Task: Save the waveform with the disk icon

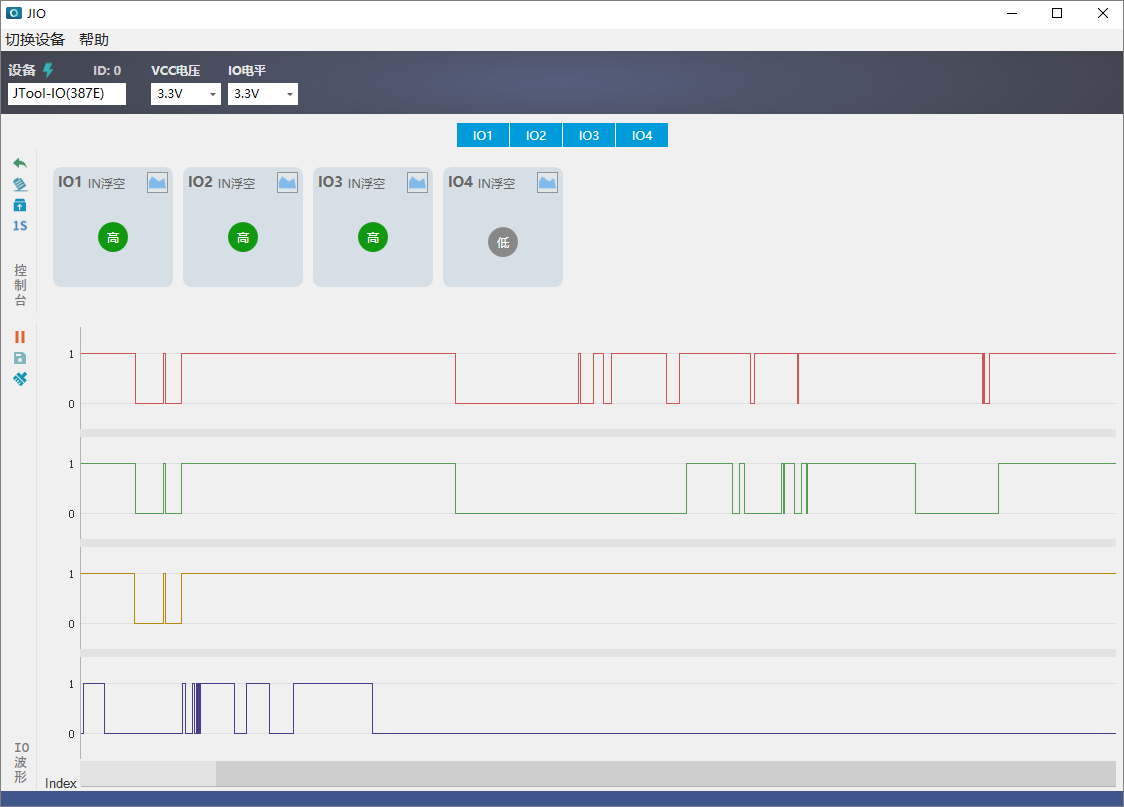Action: coord(20,358)
